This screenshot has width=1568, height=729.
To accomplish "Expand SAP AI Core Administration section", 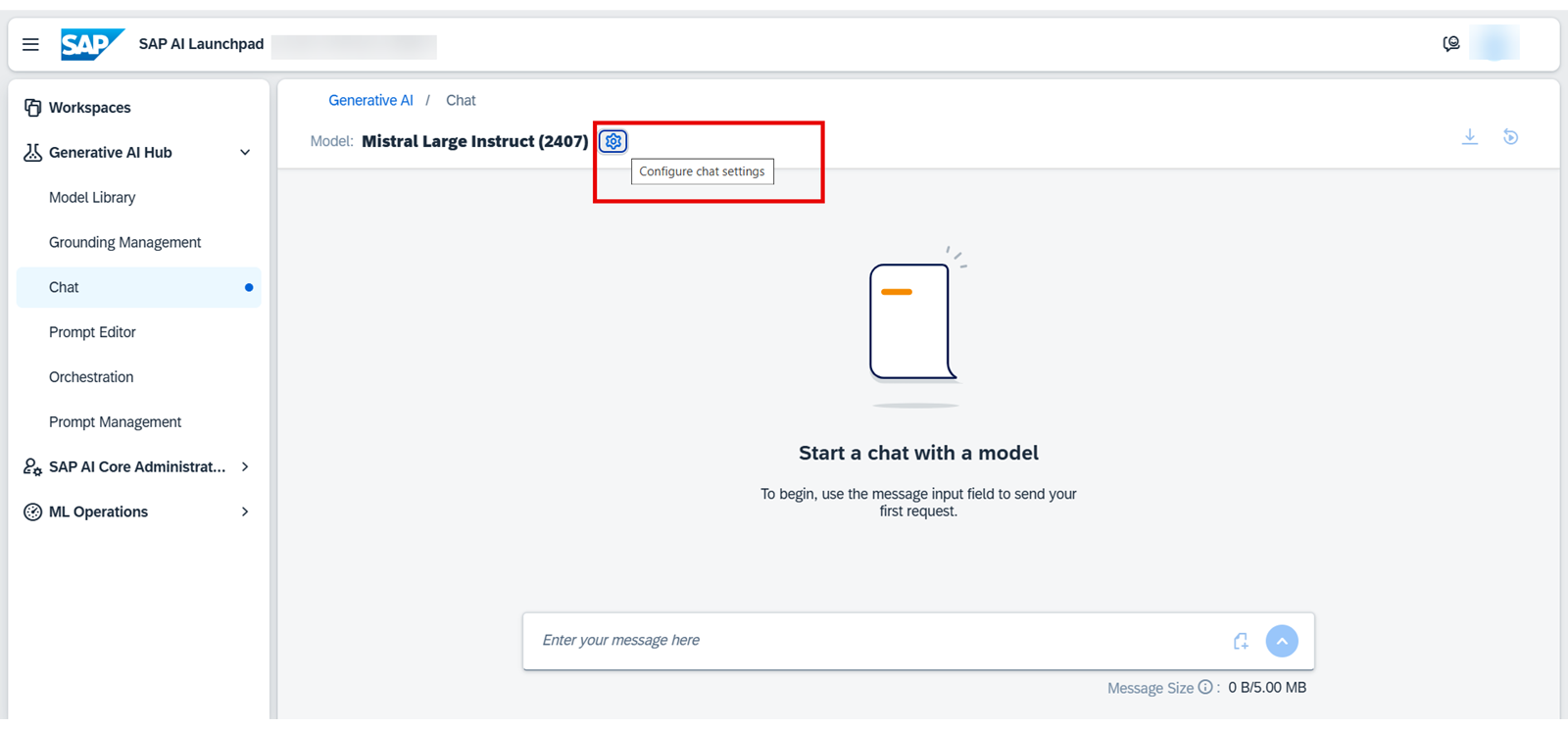I will [245, 467].
